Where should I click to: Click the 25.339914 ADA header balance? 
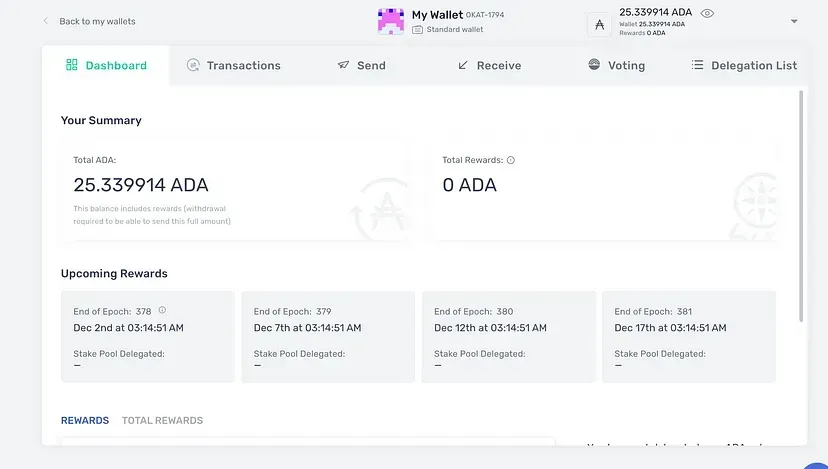click(x=655, y=12)
